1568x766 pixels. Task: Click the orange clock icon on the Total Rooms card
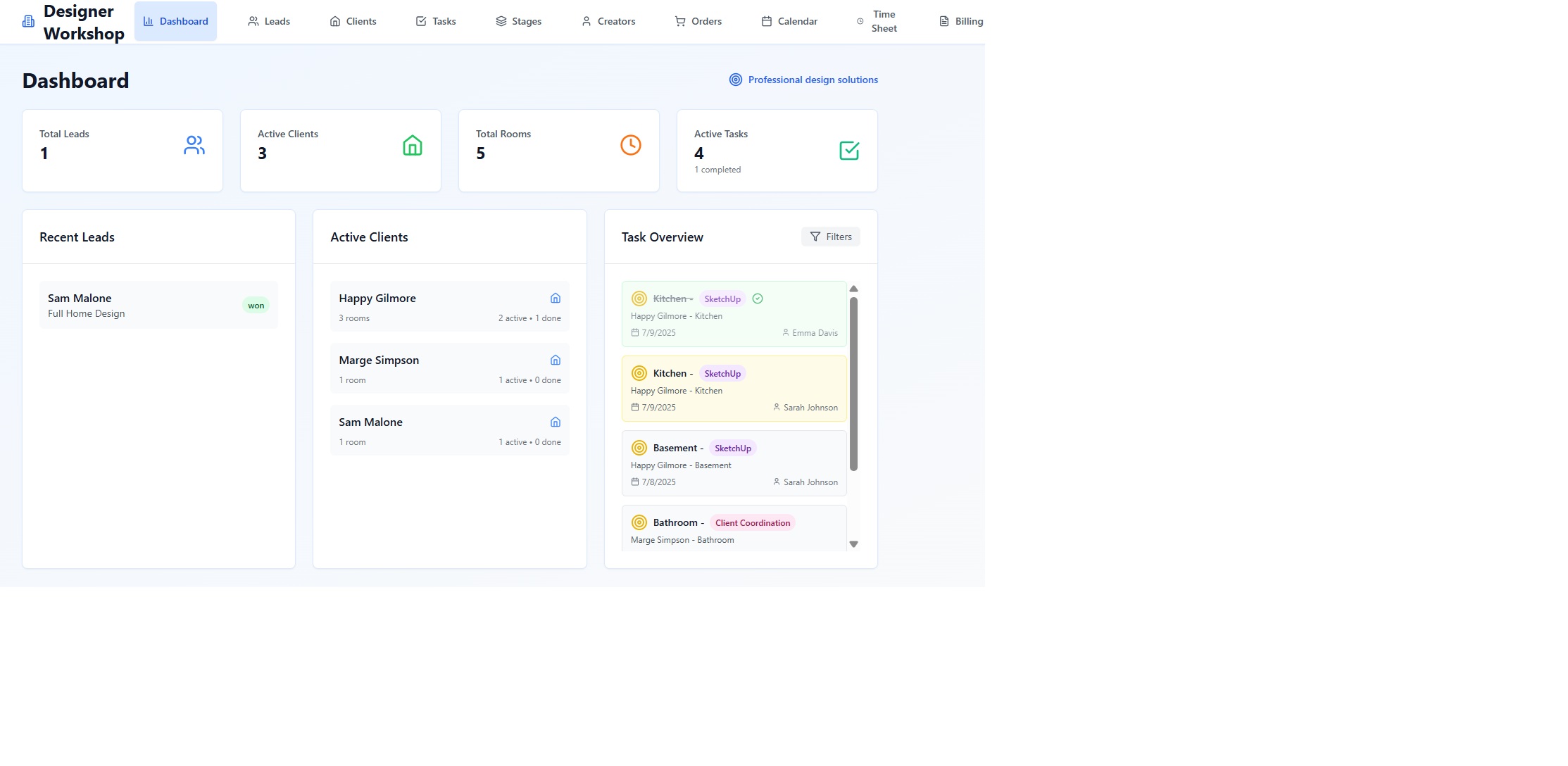tap(630, 145)
